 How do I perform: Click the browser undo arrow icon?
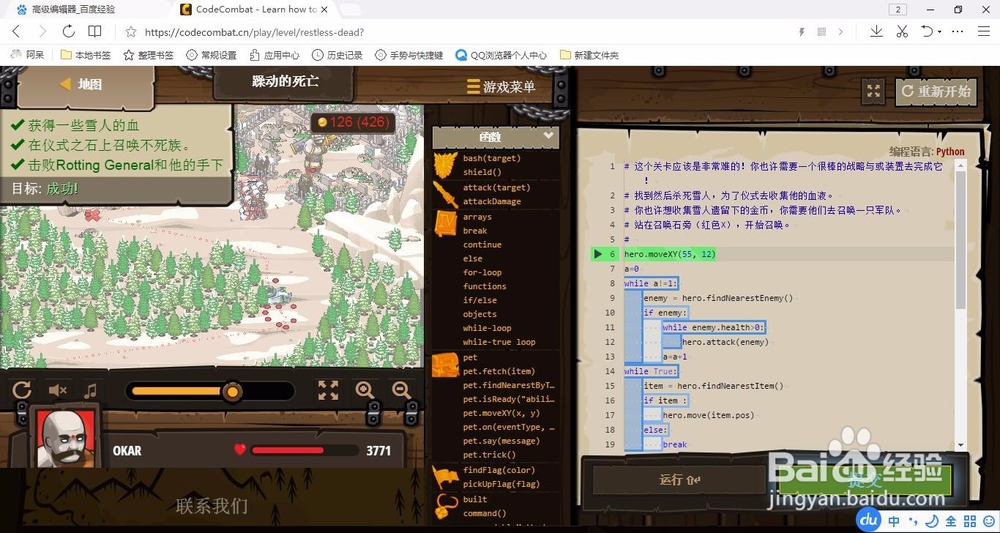point(927,31)
